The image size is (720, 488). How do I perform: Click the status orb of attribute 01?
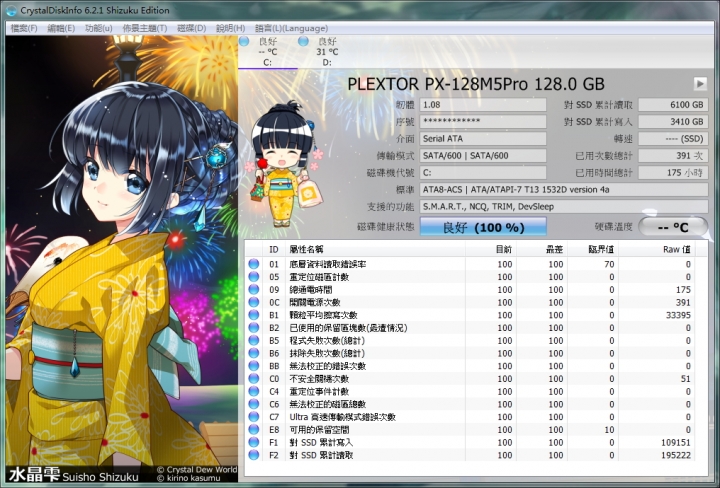point(253,264)
